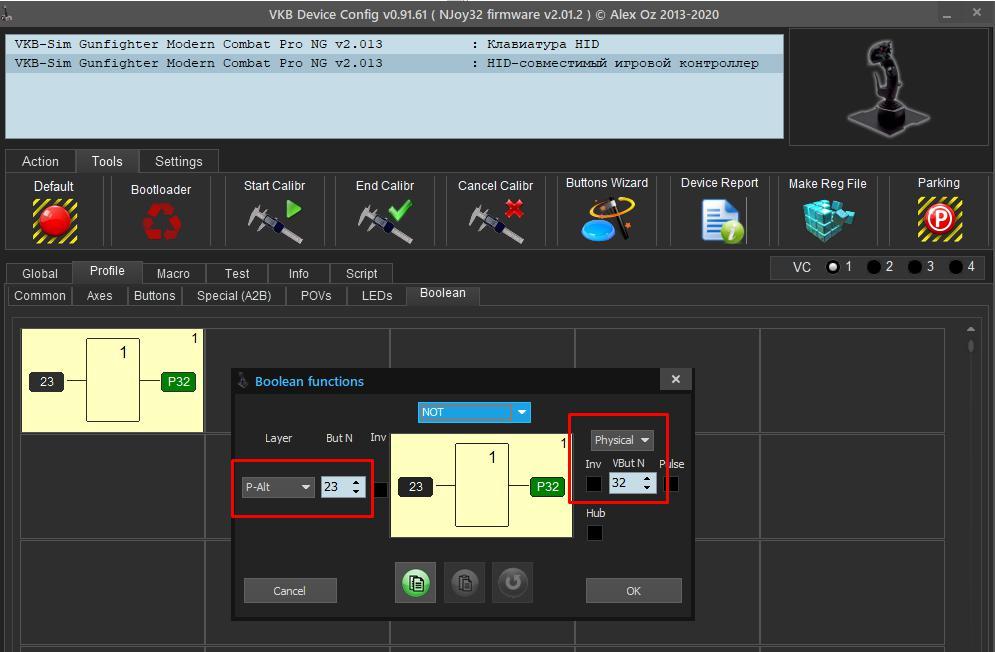Go to the POVs sub-tab

pyautogui.click(x=316, y=296)
